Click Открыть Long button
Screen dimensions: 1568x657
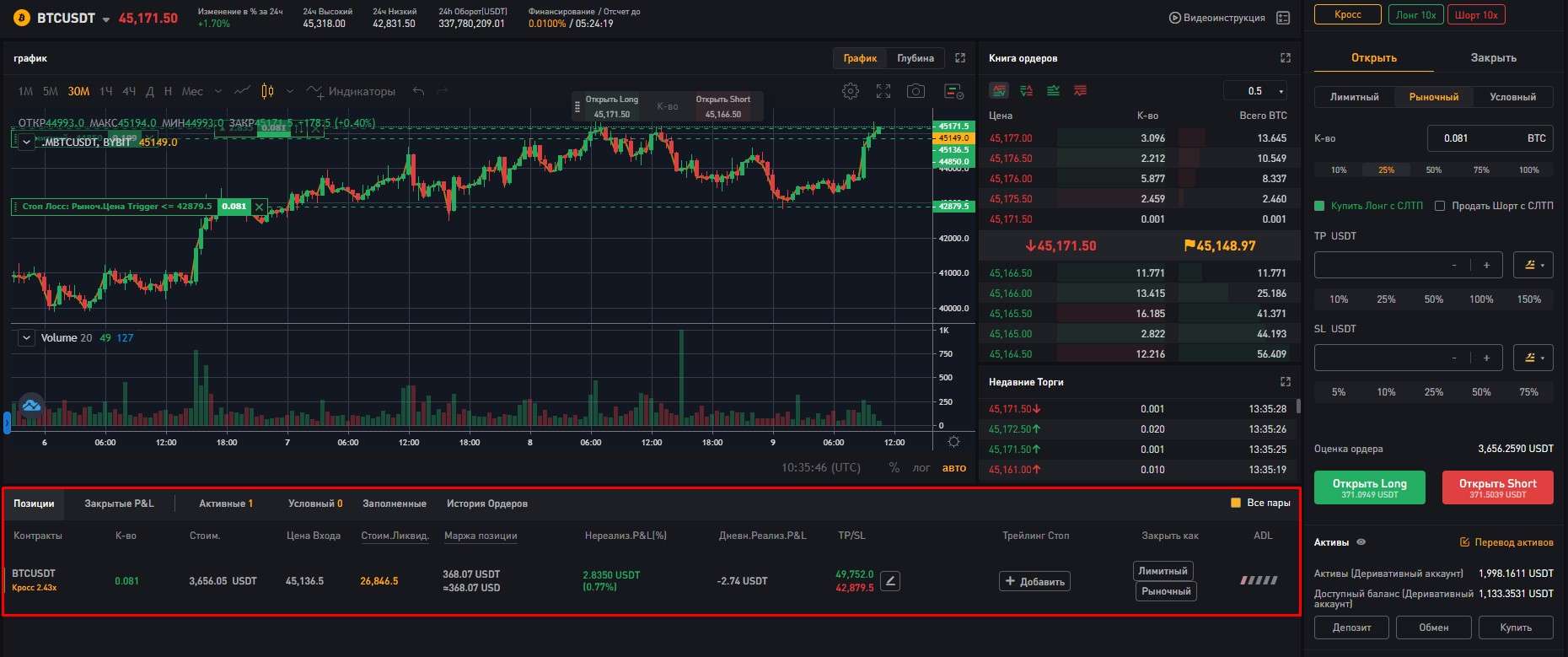pyautogui.click(x=1369, y=487)
